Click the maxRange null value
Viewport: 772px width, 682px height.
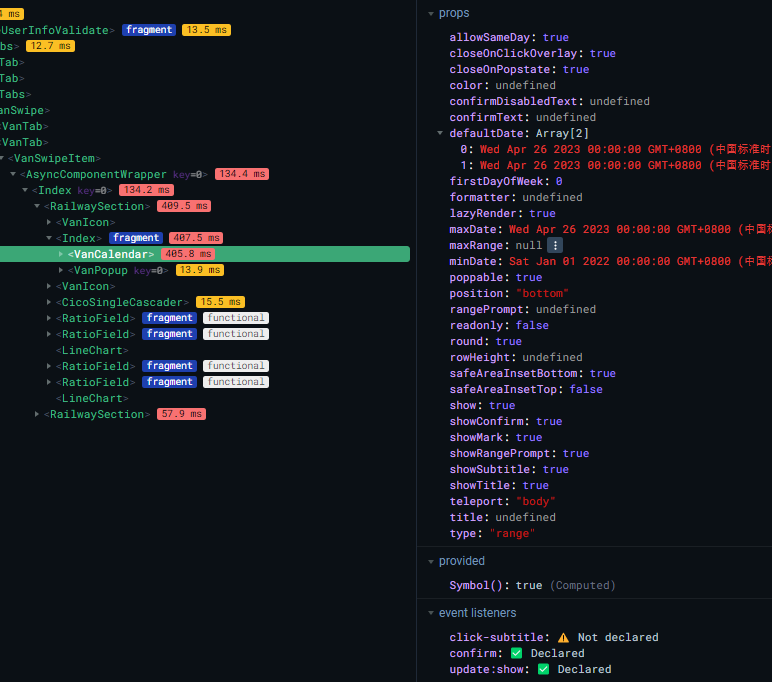[x=529, y=245]
